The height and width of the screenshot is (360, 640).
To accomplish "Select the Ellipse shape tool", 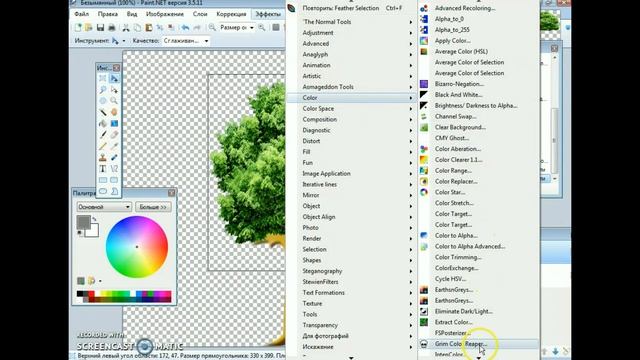I will (x=103, y=191).
